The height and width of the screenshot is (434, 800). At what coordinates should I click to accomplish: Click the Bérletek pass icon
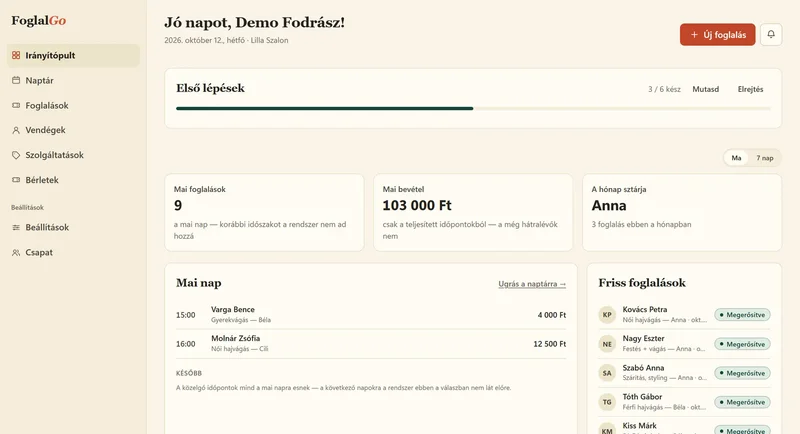(16, 180)
